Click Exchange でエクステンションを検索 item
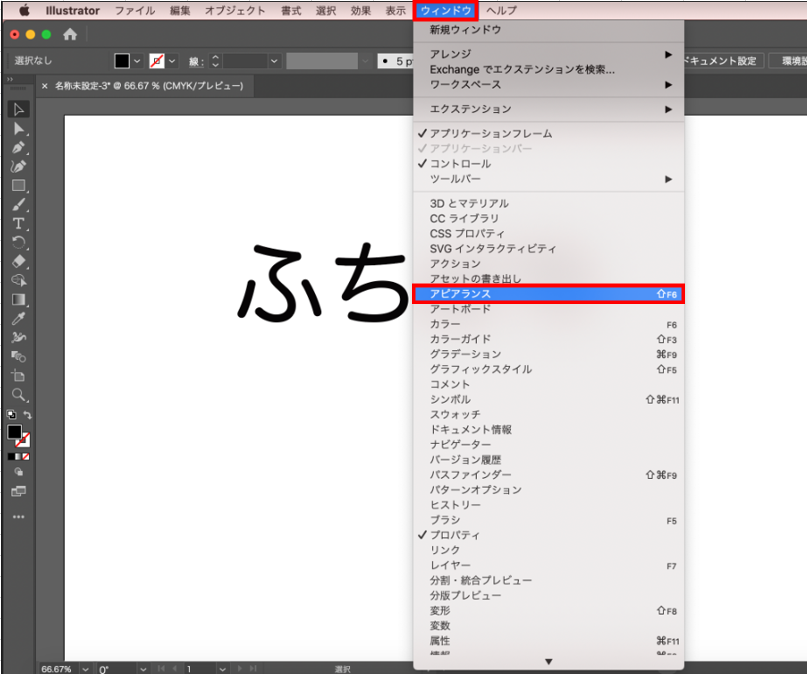This screenshot has width=807, height=674. click(549, 69)
